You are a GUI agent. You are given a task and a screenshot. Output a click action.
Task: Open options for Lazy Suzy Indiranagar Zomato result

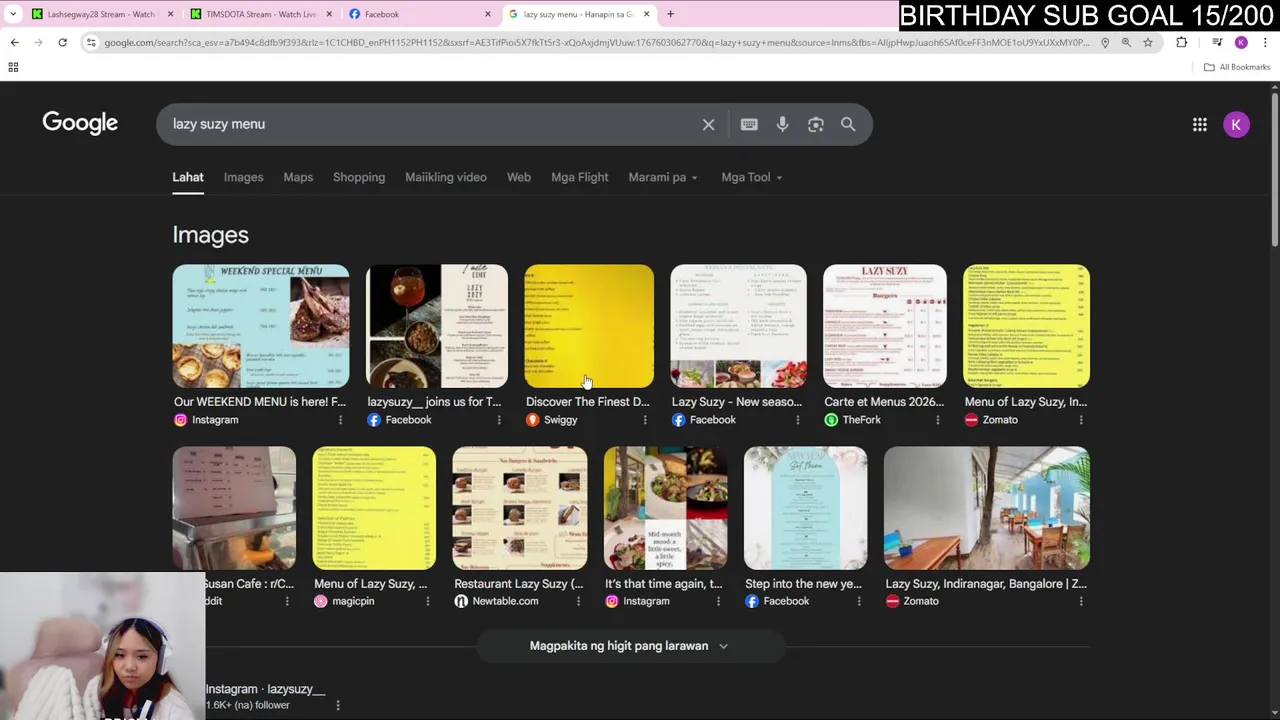tap(1081, 601)
